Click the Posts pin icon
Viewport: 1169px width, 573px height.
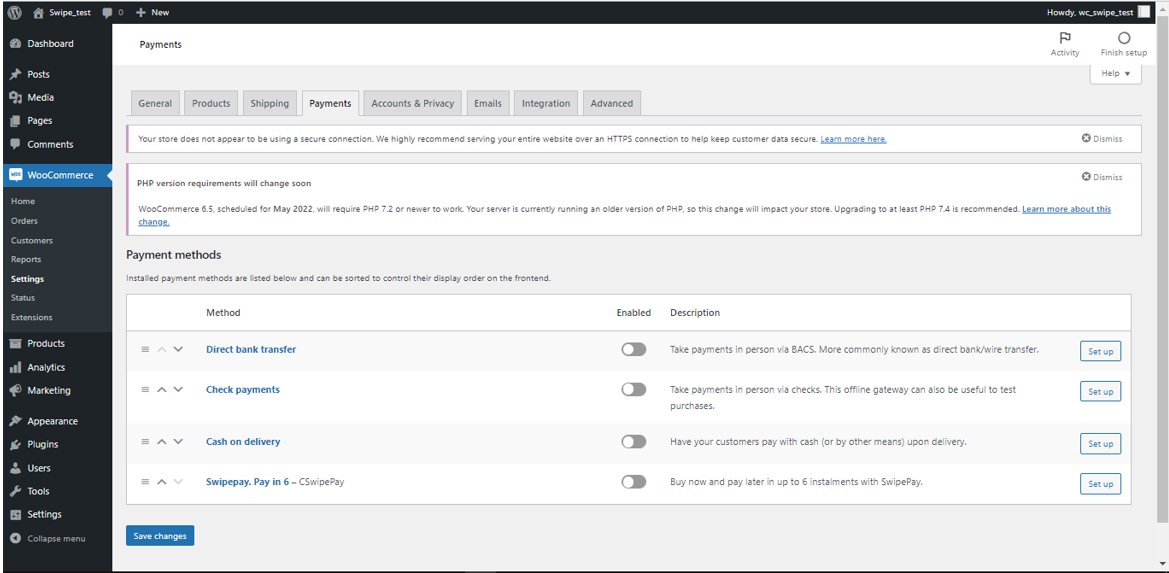point(15,75)
